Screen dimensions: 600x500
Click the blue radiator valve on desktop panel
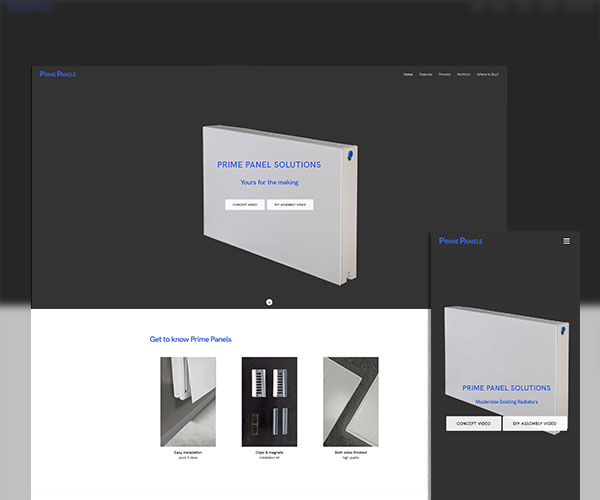(x=349, y=155)
